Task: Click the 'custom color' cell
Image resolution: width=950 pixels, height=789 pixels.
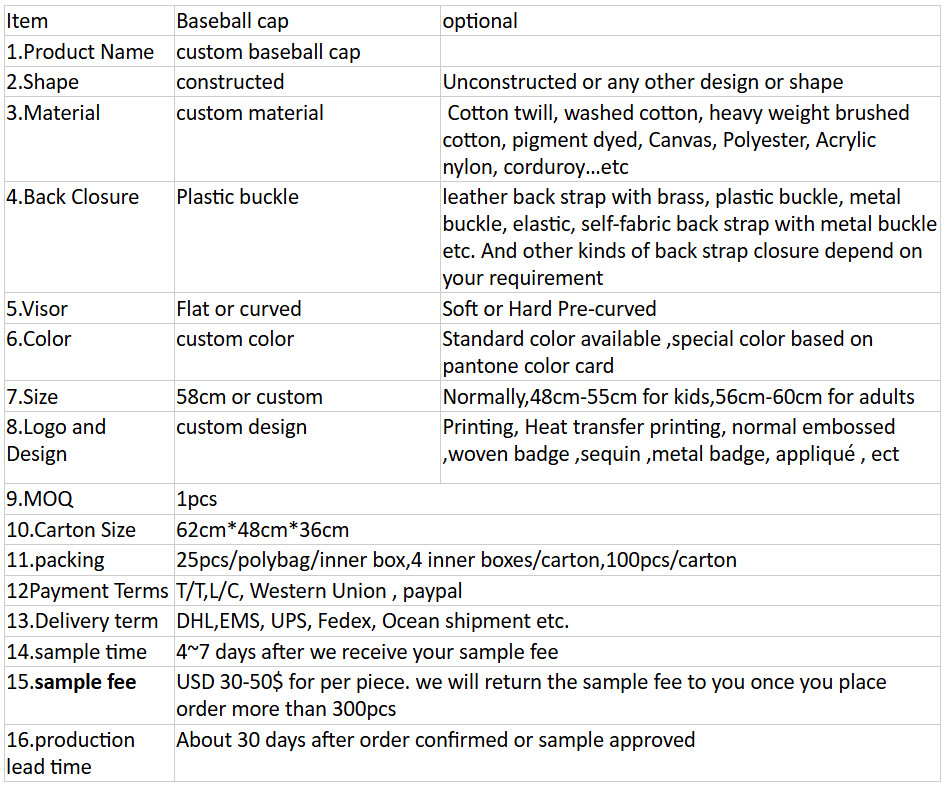Action: point(235,339)
